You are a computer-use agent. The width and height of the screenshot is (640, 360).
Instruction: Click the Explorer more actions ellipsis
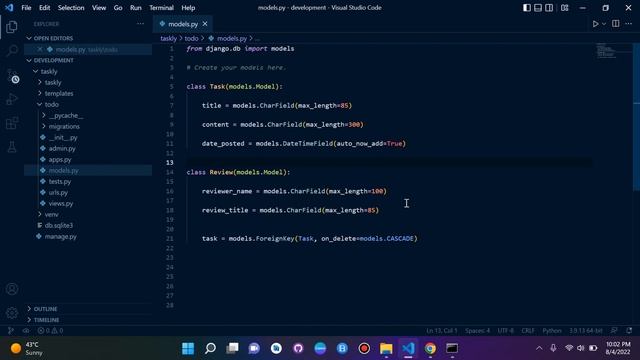pos(140,24)
